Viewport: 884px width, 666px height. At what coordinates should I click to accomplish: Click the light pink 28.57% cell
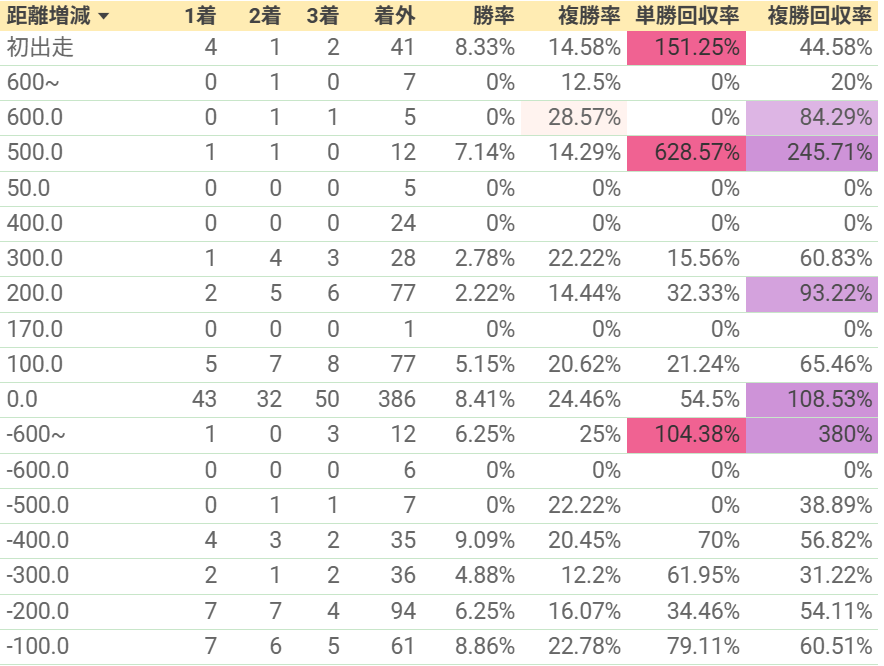[573, 118]
